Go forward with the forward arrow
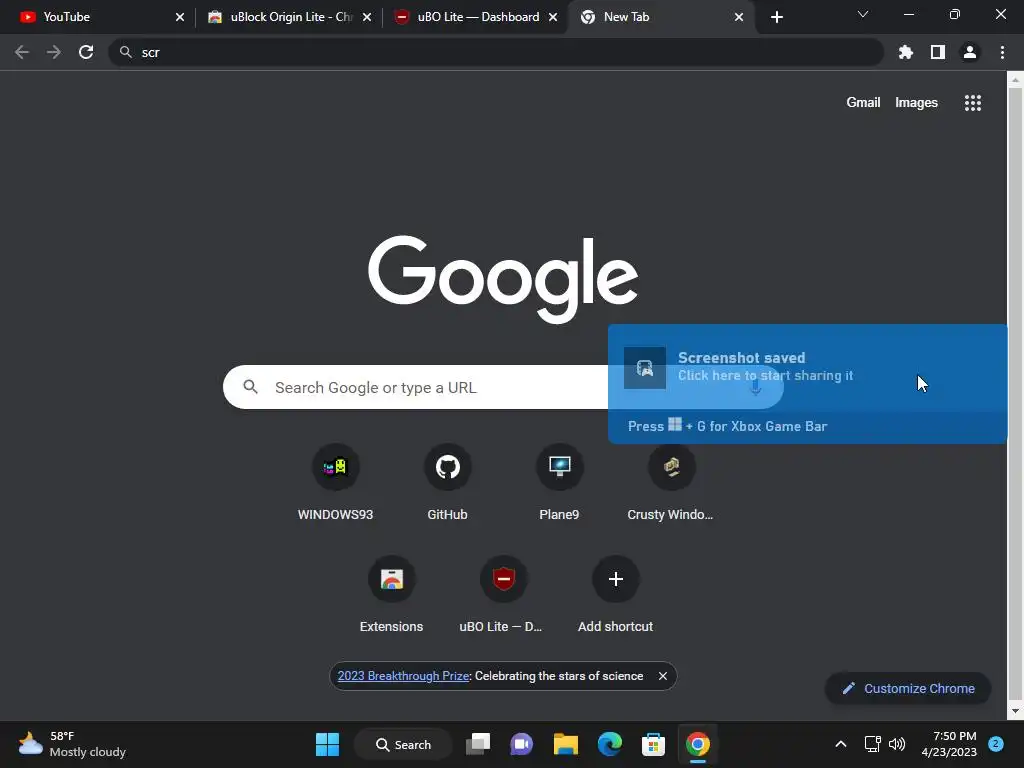1024x768 pixels. point(54,52)
